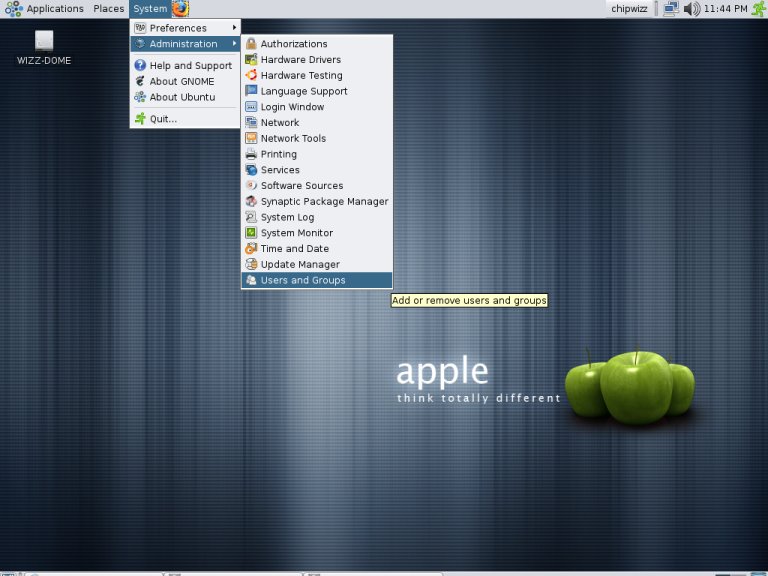Click the 11:44 PM clock
Viewport: 768px width, 576px height.
pos(725,9)
